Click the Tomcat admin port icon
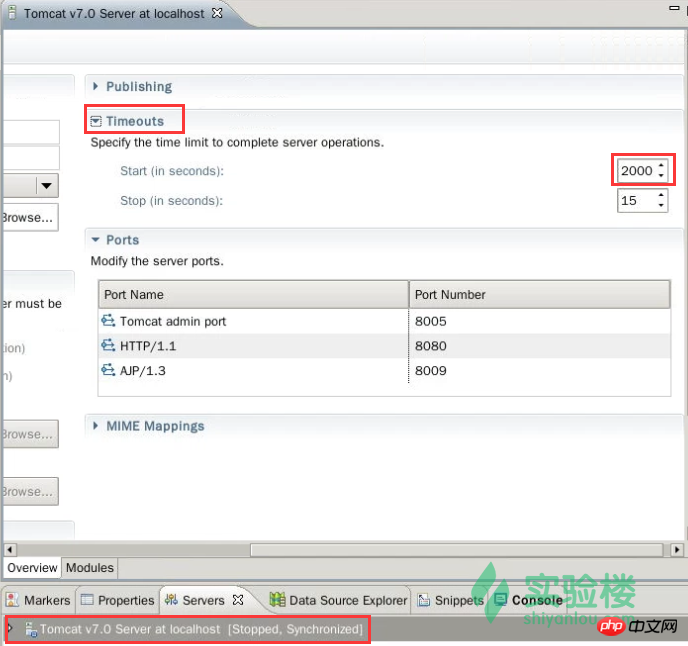 (x=108, y=321)
